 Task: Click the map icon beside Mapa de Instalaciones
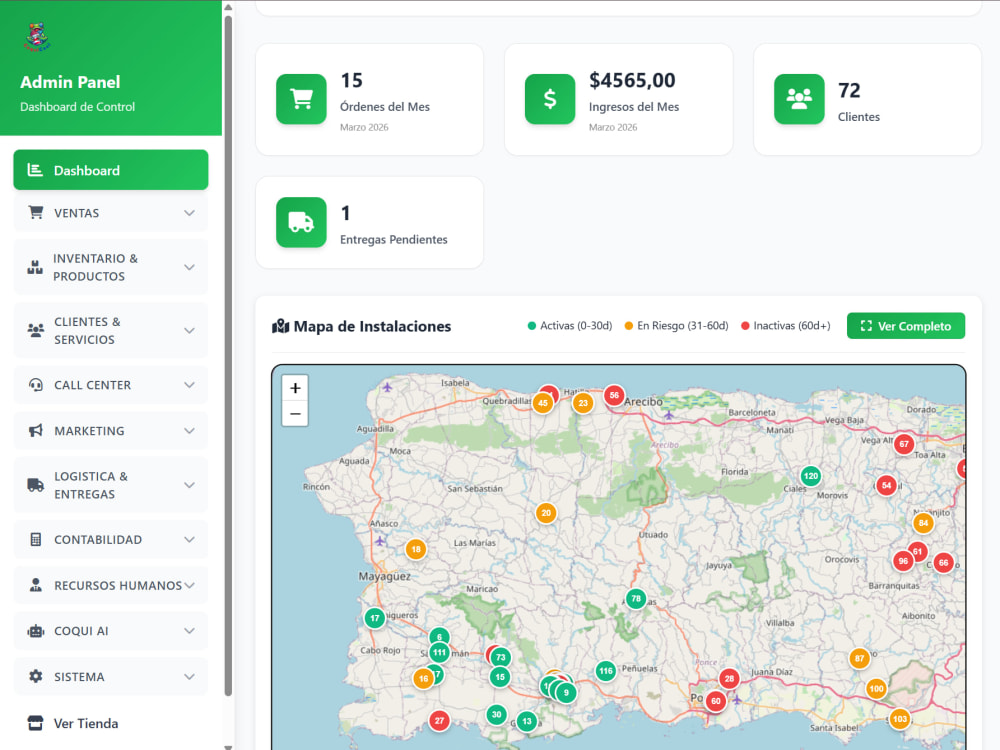[281, 327]
